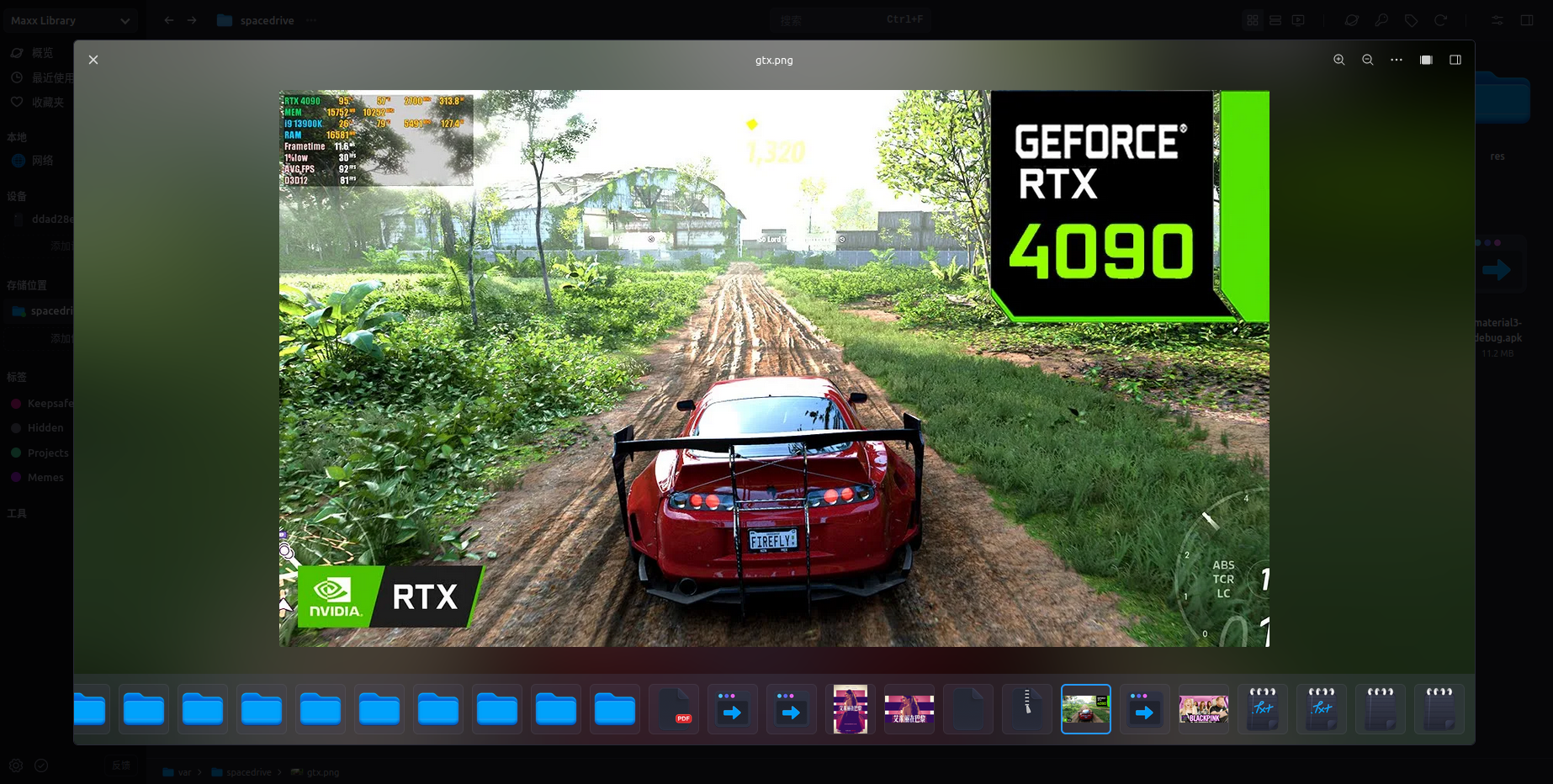
Task: Go forward with the right arrow
Action: pos(192,20)
